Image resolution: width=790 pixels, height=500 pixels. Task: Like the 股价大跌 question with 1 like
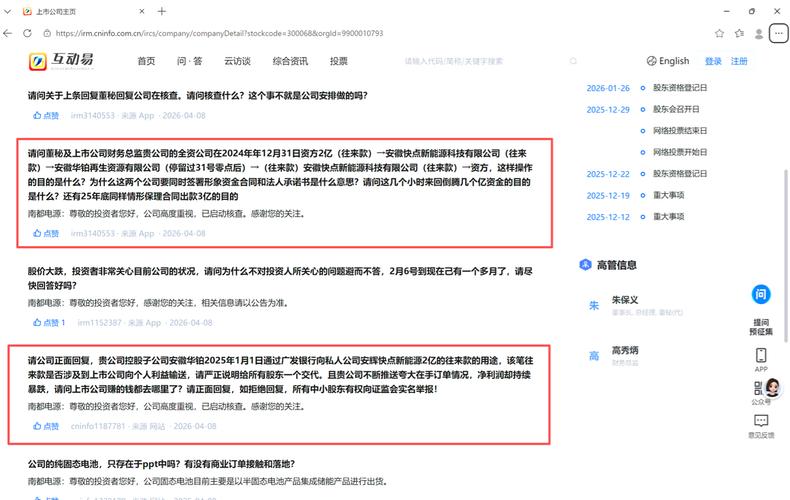pyautogui.click(x=49, y=323)
